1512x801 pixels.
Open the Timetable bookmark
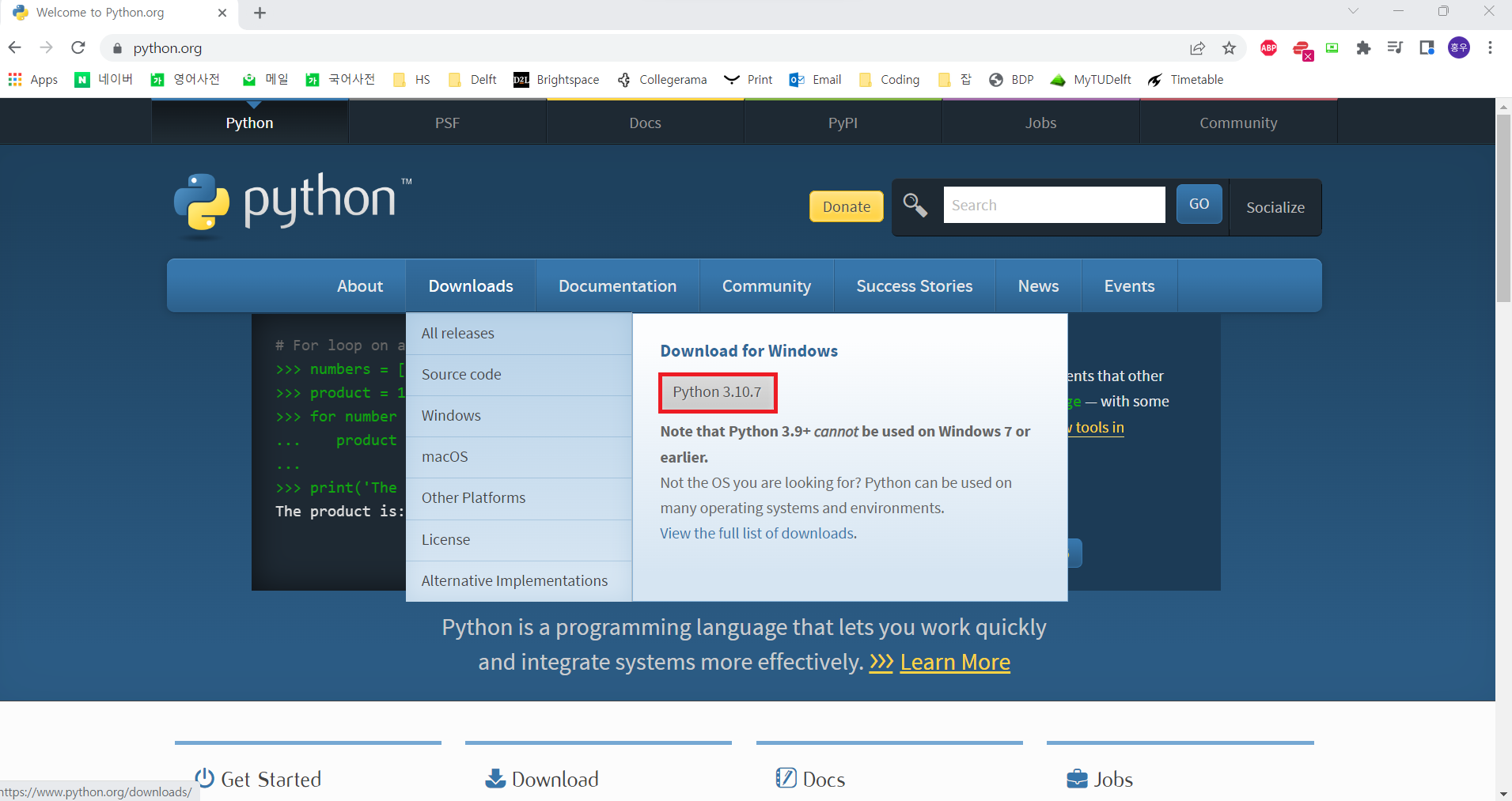pos(1185,80)
